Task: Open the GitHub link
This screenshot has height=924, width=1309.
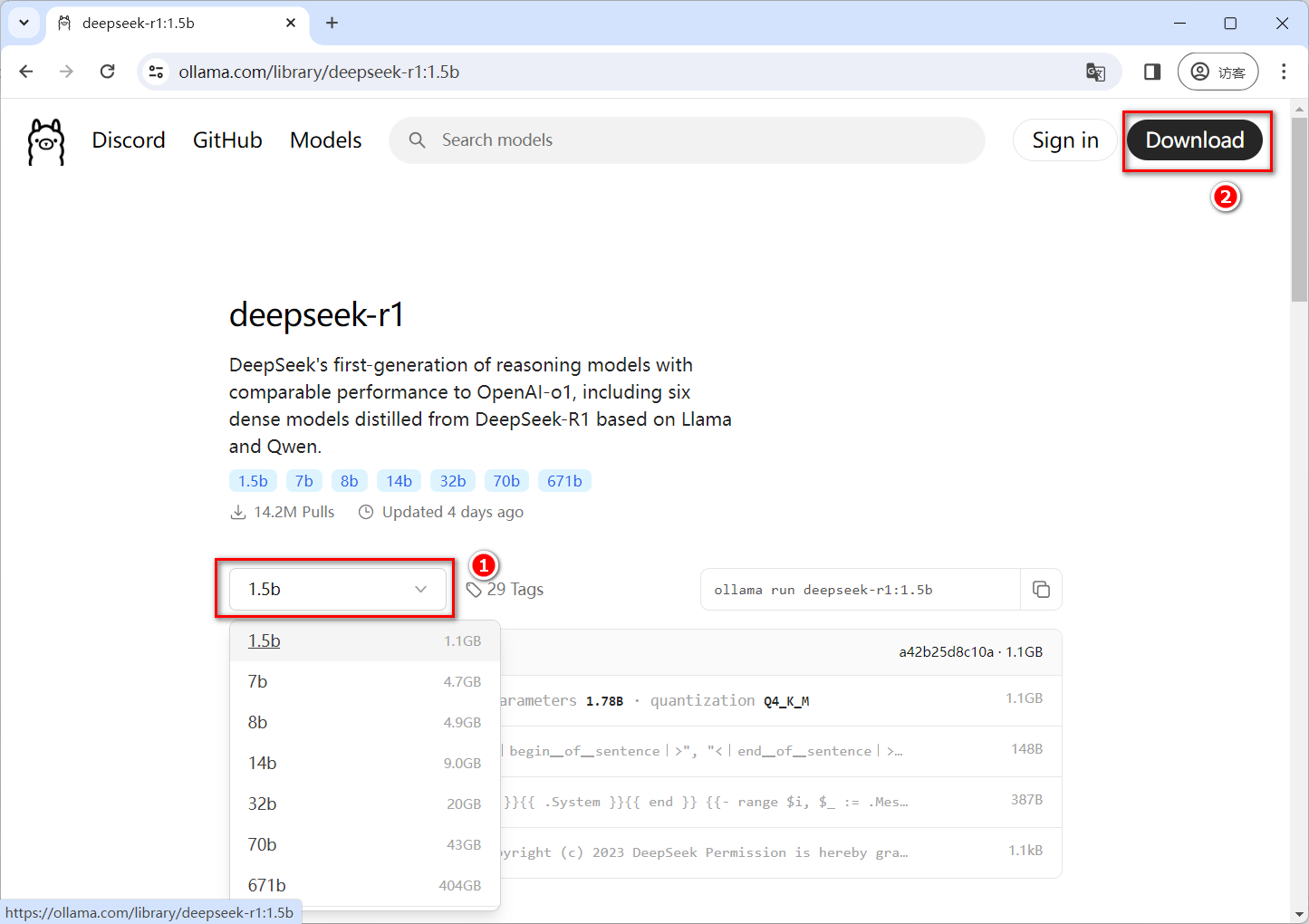Action: [227, 140]
